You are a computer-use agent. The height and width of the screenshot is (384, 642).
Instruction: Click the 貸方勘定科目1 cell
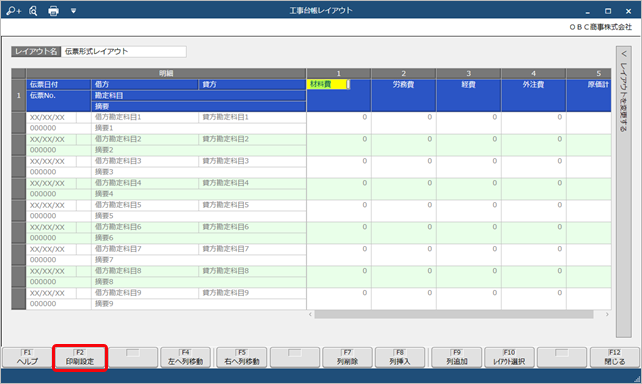click(x=252, y=117)
